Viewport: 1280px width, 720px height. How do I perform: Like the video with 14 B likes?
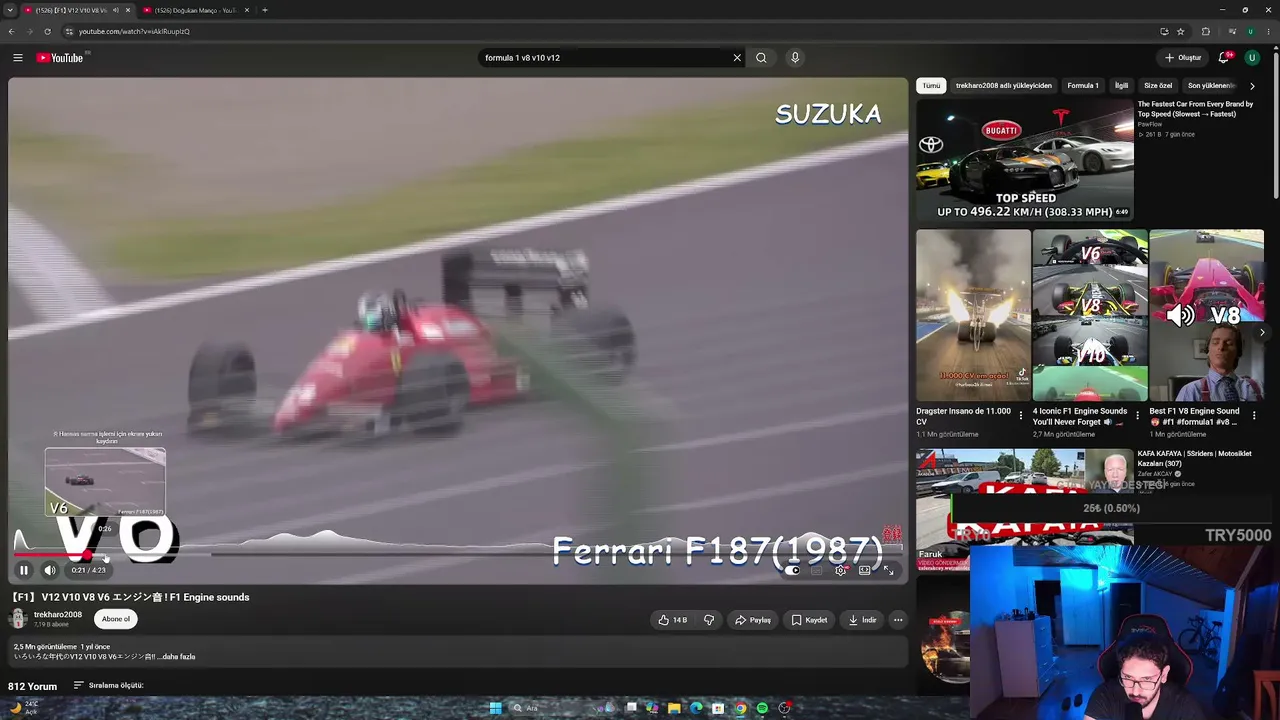672,620
